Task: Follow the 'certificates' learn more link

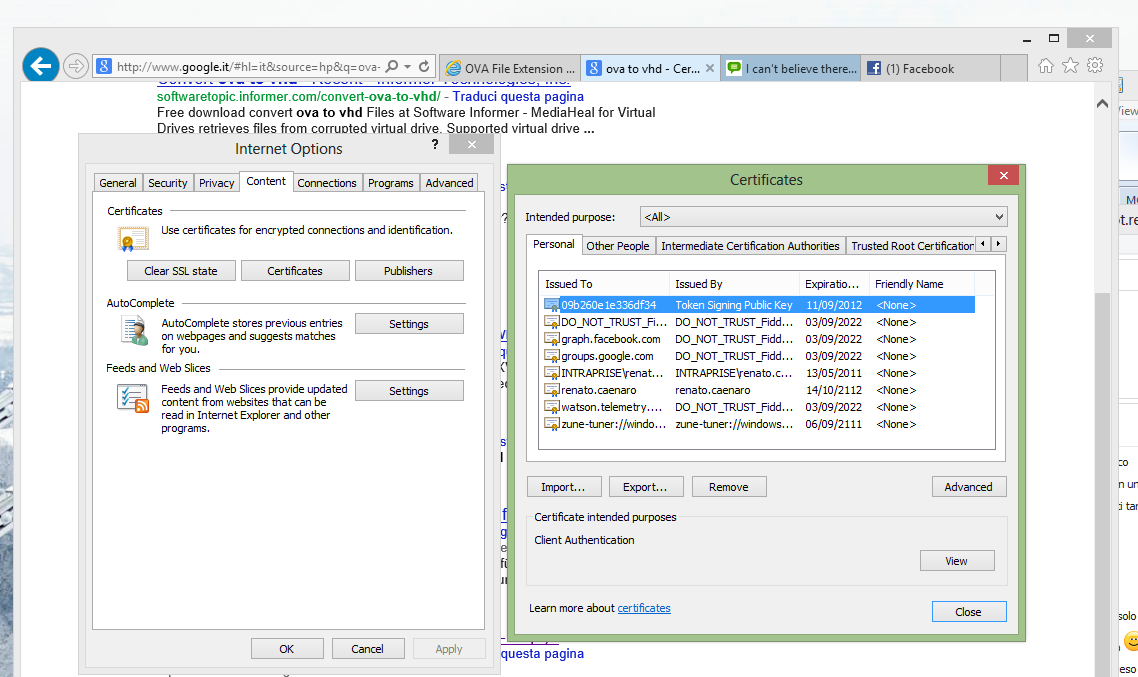Action: [644, 608]
